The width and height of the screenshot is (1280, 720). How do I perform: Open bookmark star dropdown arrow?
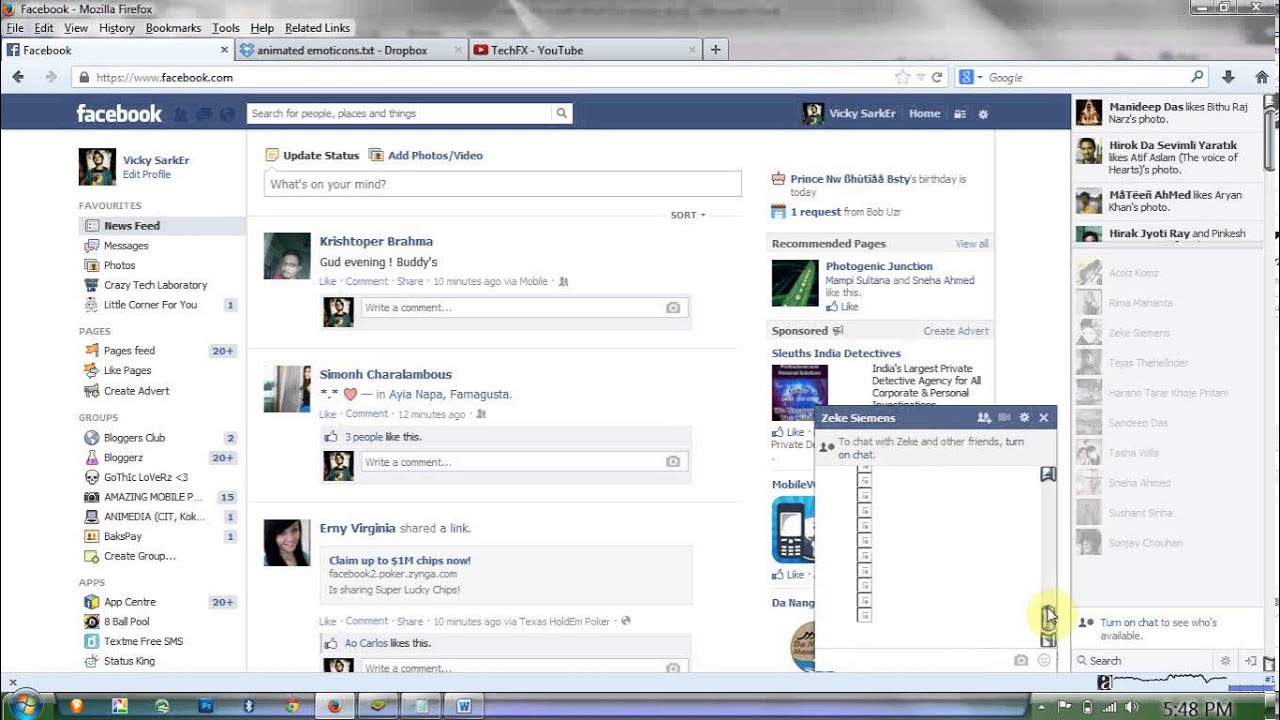pos(920,77)
